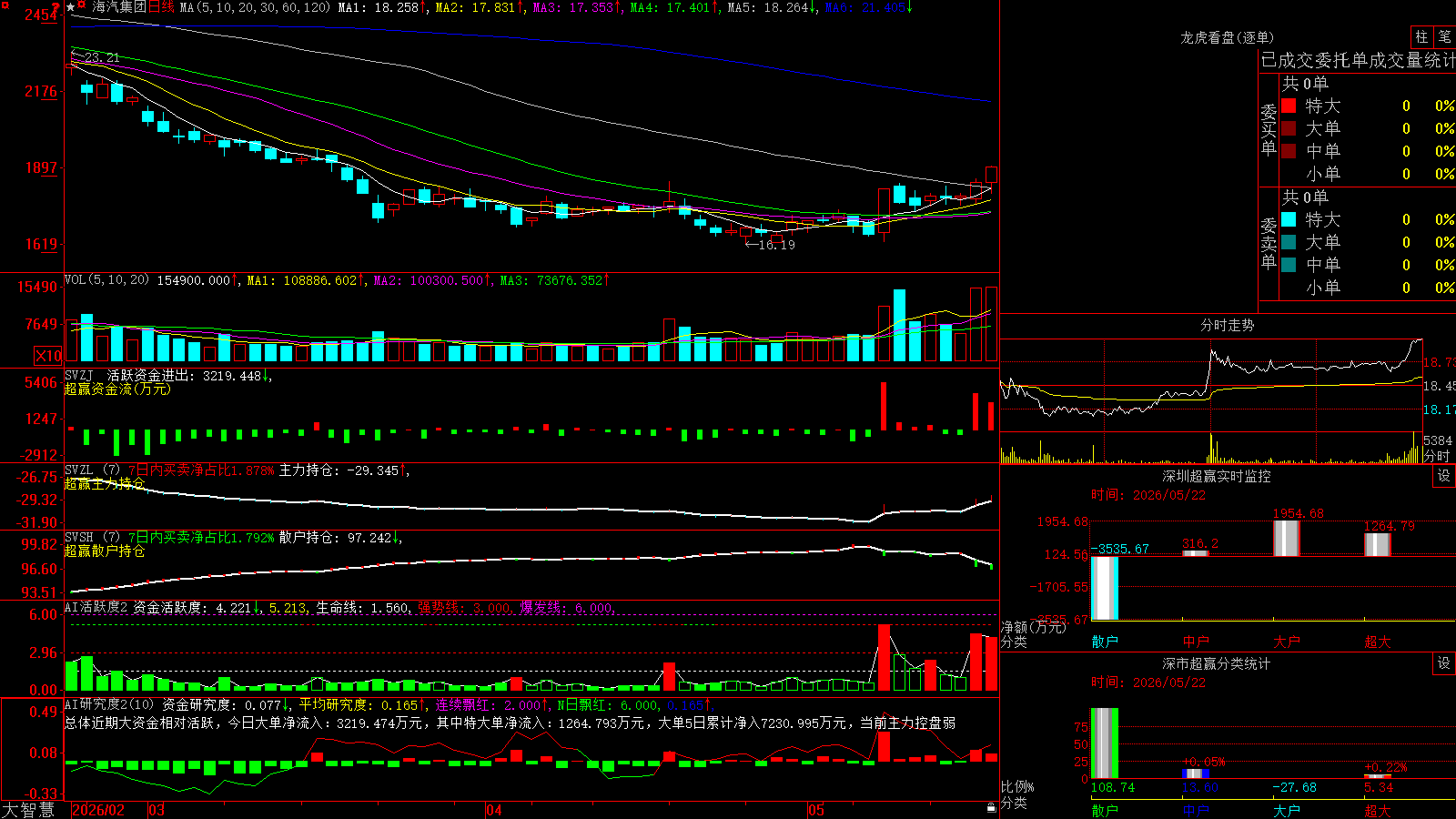Click the teal 大单 sell order swatch
Screen dimensions: 1456x819
(x=1289, y=242)
